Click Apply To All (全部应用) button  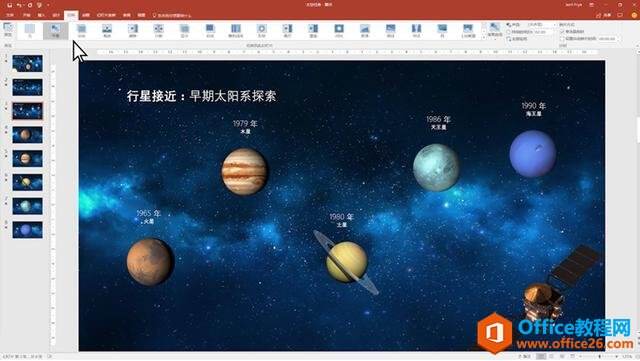[x=517, y=39]
